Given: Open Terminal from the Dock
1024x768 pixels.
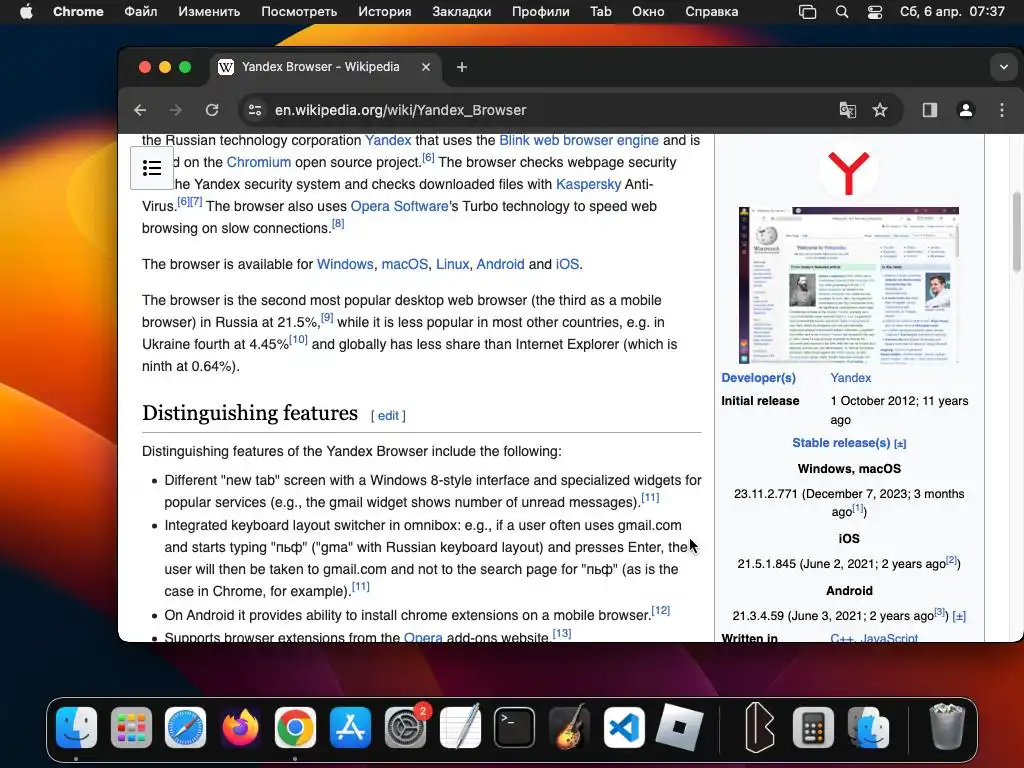Looking at the screenshot, I should click(x=515, y=727).
